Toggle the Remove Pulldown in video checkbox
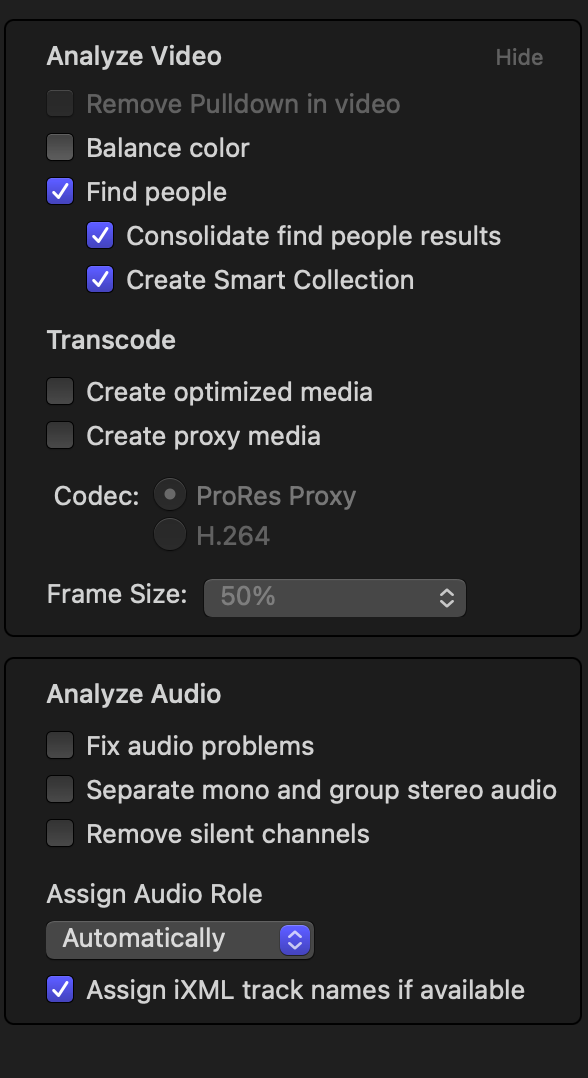Screen dimensions: 588x1078 pyautogui.click(x=60, y=104)
